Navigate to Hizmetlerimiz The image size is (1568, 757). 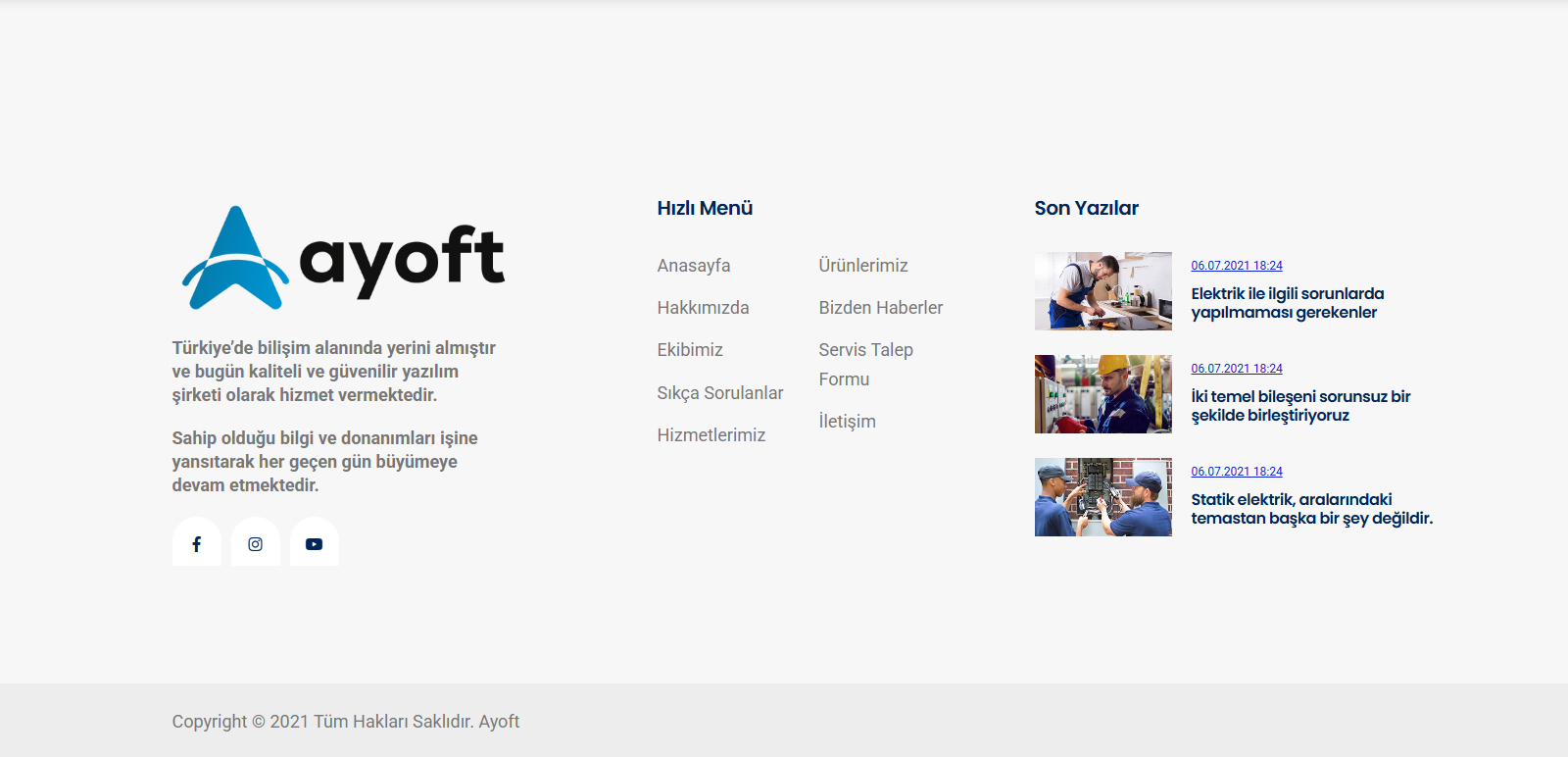click(711, 435)
